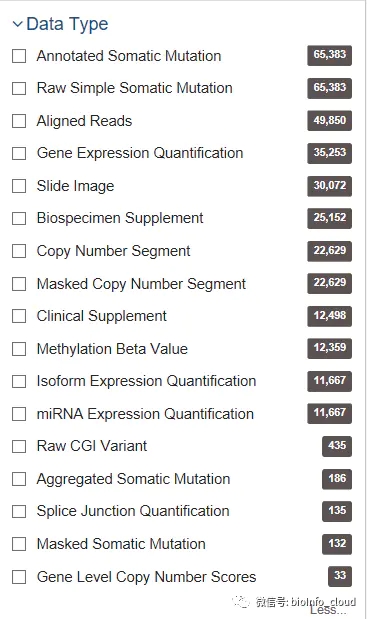The height and width of the screenshot is (619, 367).
Task: Choose the Methylation Beta Value label
Action: [x=112, y=349]
